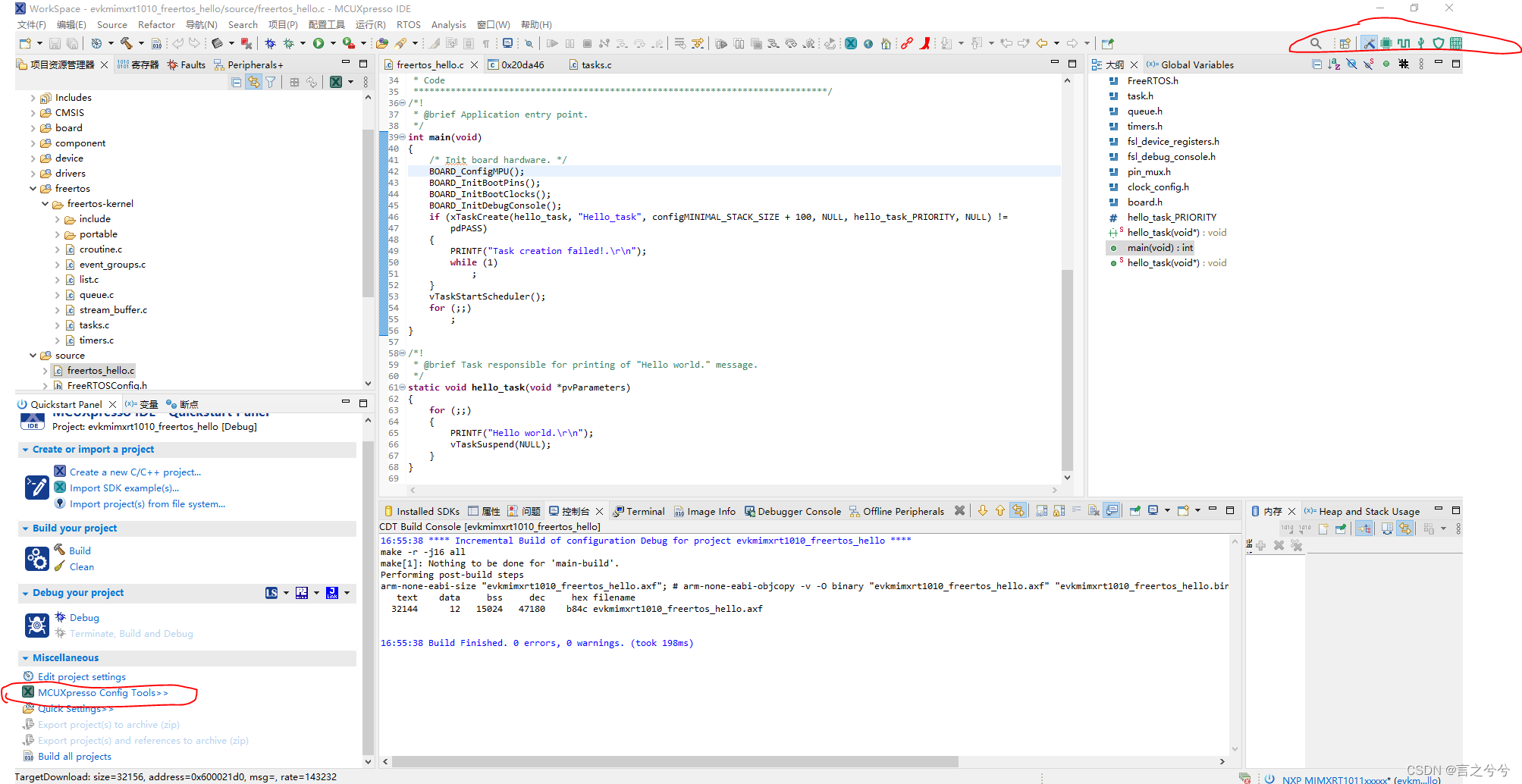Open the Pins config tool icon
The width and height of the screenshot is (1522, 784).
pyautogui.click(x=1386, y=43)
